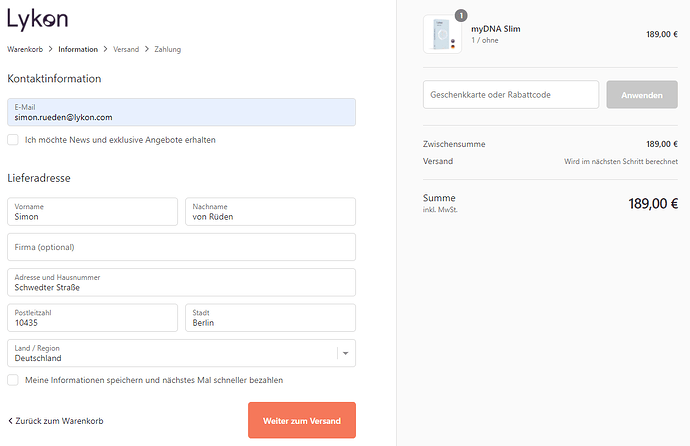Select the Zahlung breadcrumb step
Viewport: 690px width, 446px height.
click(x=167, y=49)
